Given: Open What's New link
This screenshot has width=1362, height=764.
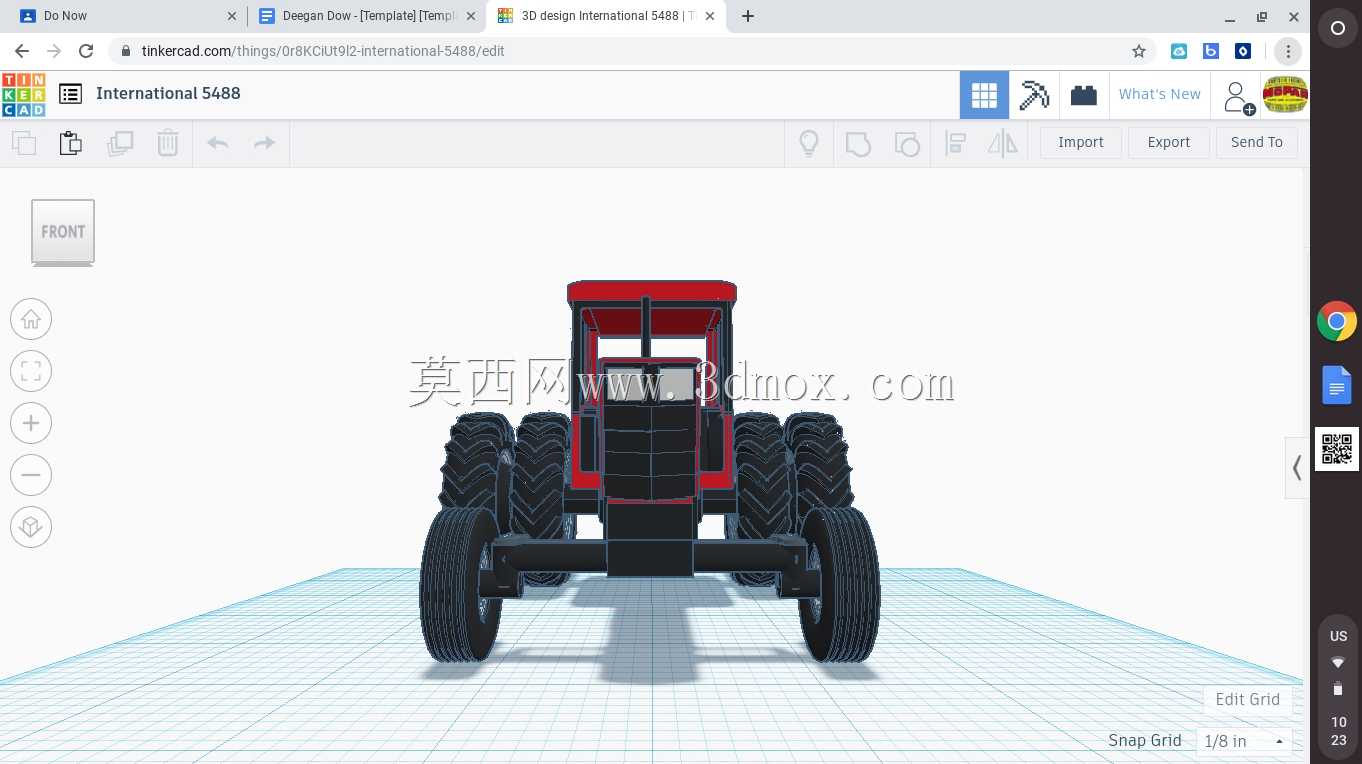Looking at the screenshot, I should 1159,94.
